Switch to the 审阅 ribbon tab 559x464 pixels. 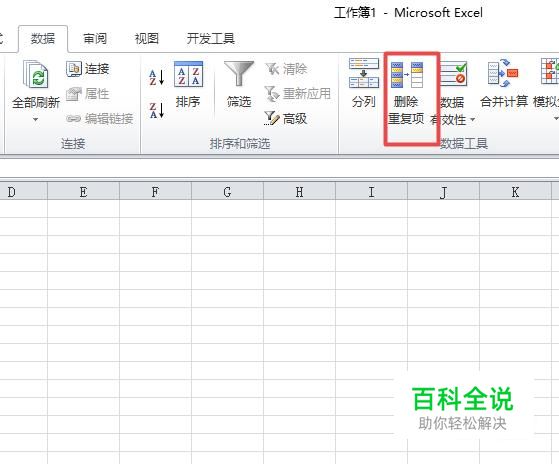coord(95,38)
